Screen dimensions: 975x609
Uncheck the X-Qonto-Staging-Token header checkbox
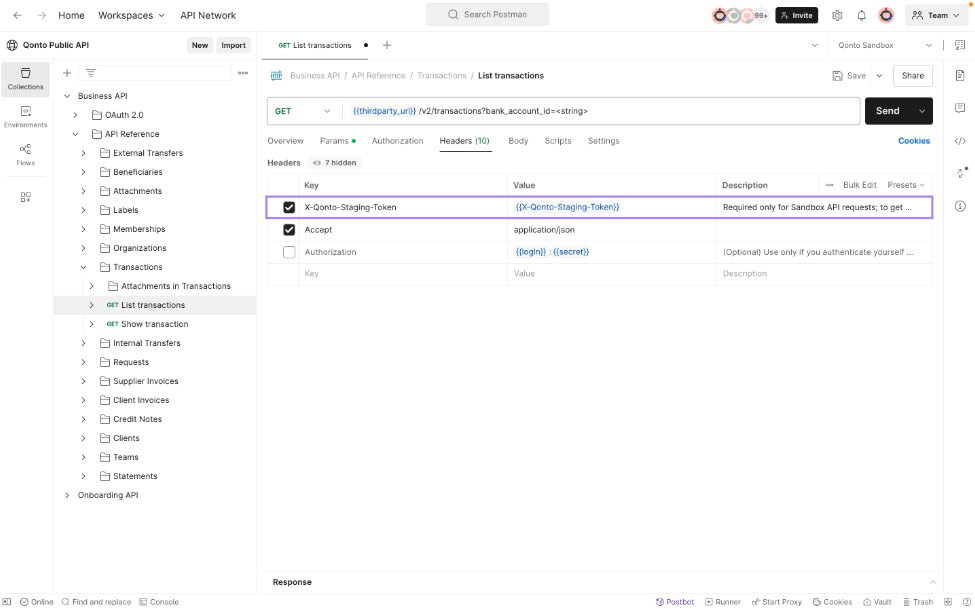pyautogui.click(x=289, y=207)
